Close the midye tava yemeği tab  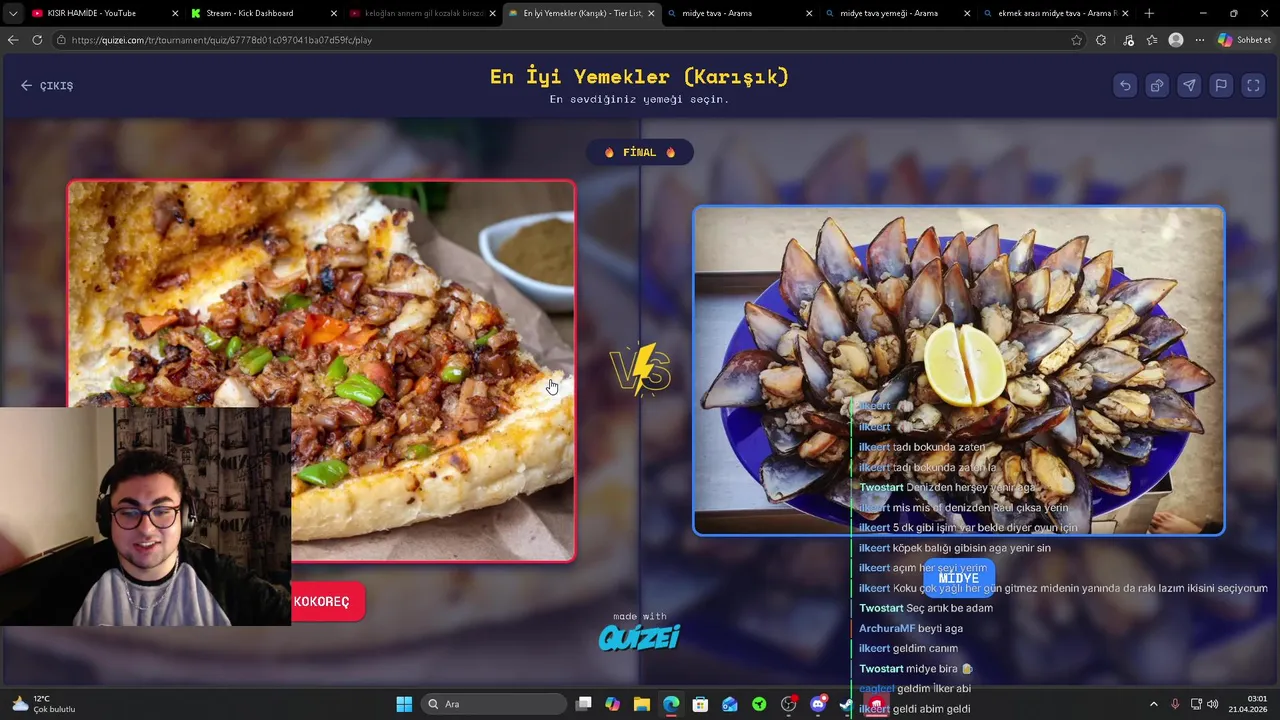967,13
